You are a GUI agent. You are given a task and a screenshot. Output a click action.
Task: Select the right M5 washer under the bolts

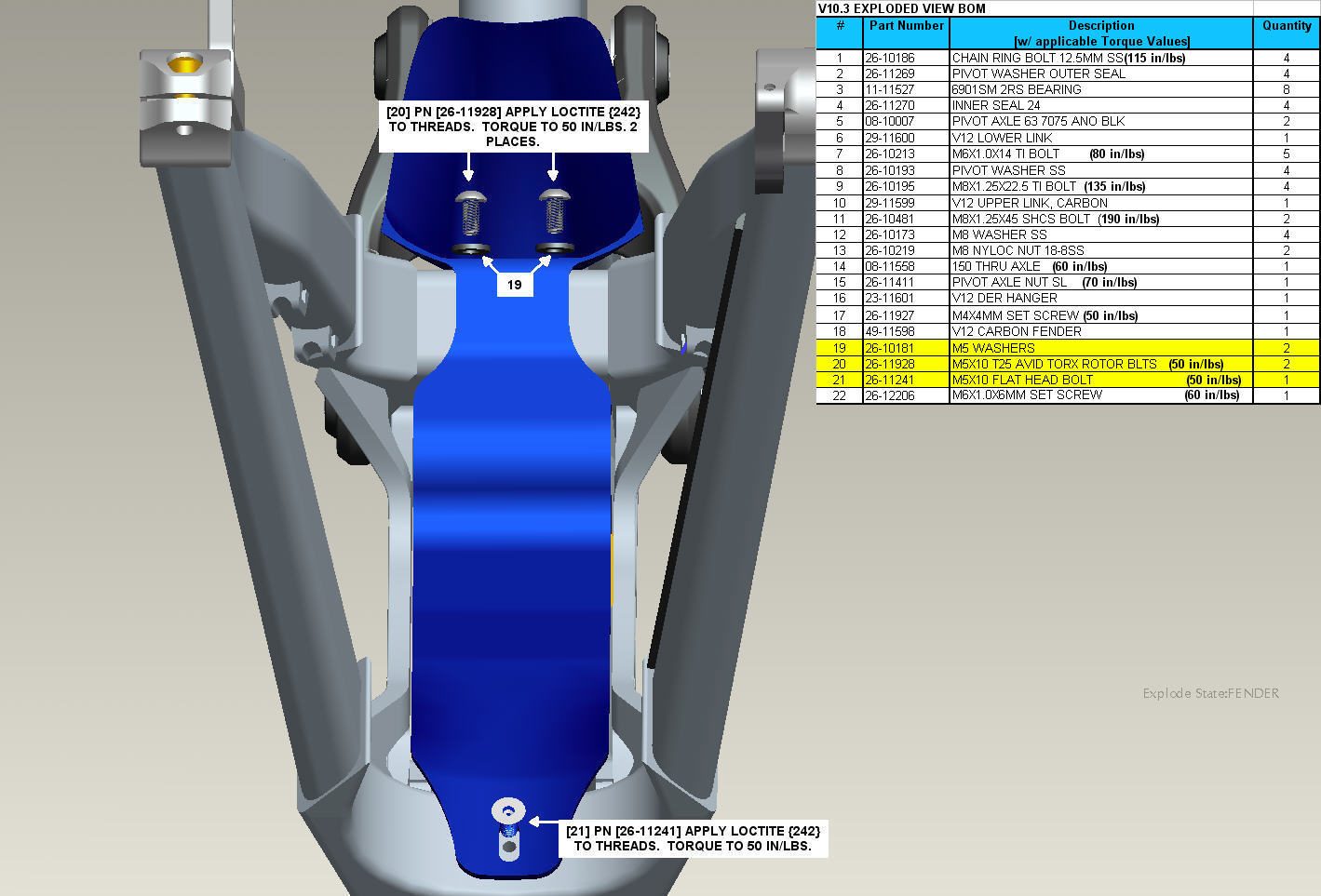coord(556,247)
